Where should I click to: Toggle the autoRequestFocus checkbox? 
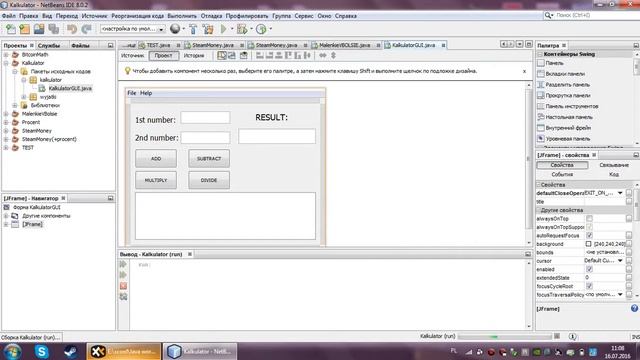point(589,236)
